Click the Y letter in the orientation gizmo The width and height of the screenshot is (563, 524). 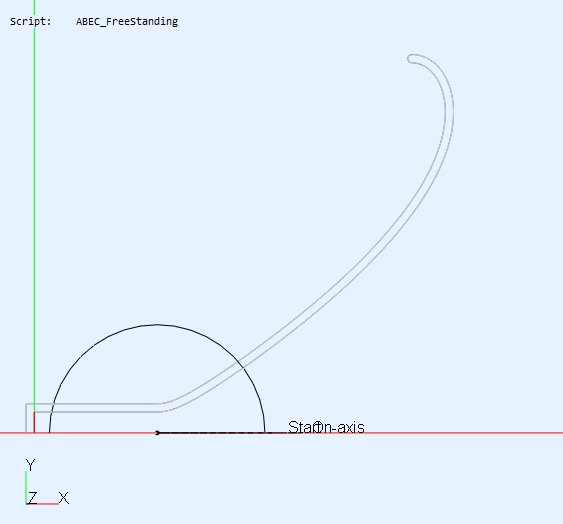pyautogui.click(x=31, y=465)
